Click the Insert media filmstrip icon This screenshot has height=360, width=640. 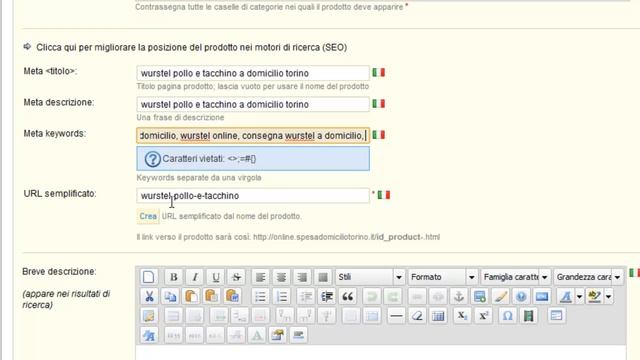pyautogui.click(x=529, y=316)
